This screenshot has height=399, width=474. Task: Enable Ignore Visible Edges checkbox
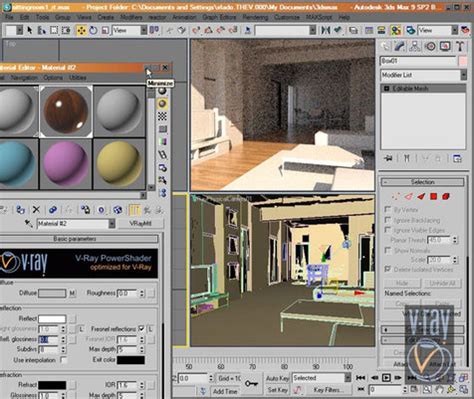(388, 230)
